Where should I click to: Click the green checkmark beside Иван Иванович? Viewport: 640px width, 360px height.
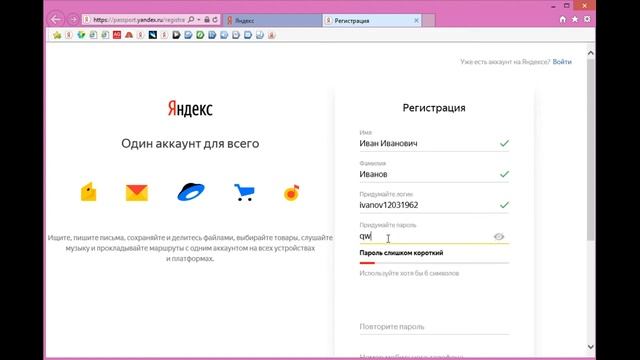[x=504, y=143]
